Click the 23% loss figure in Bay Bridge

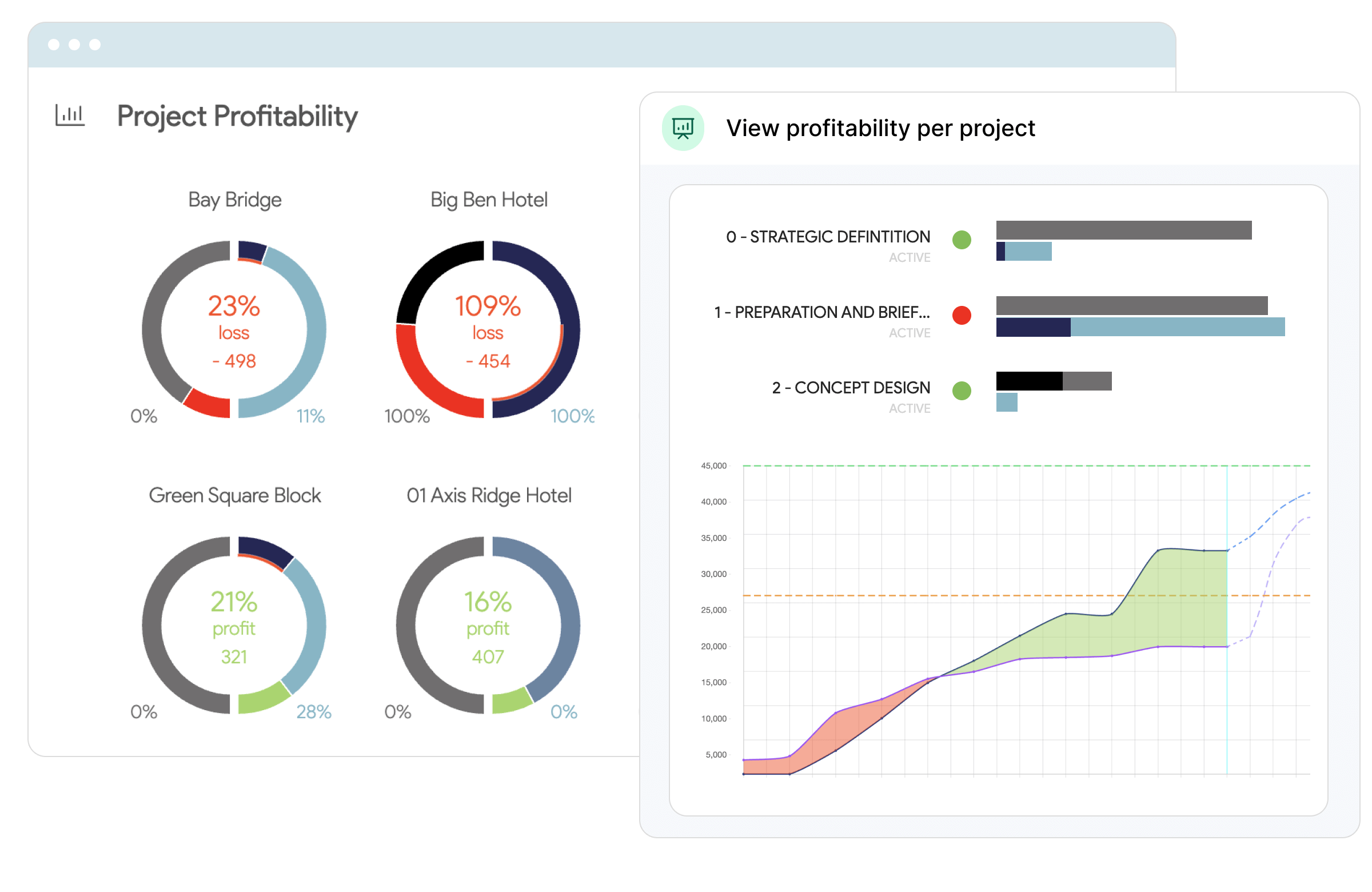pyautogui.click(x=234, y=305)
